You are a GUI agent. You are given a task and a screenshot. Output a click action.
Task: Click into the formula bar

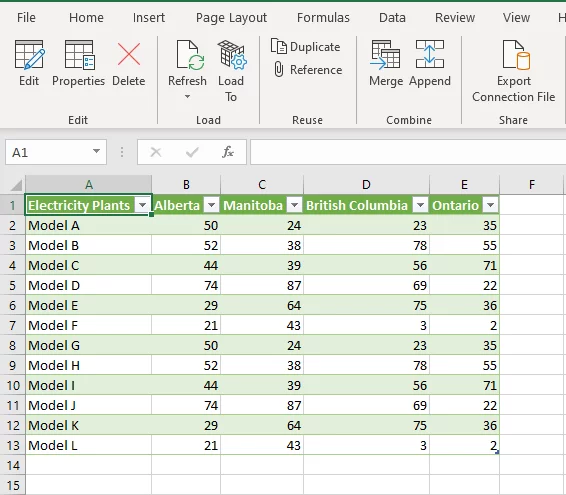point(408,152)
